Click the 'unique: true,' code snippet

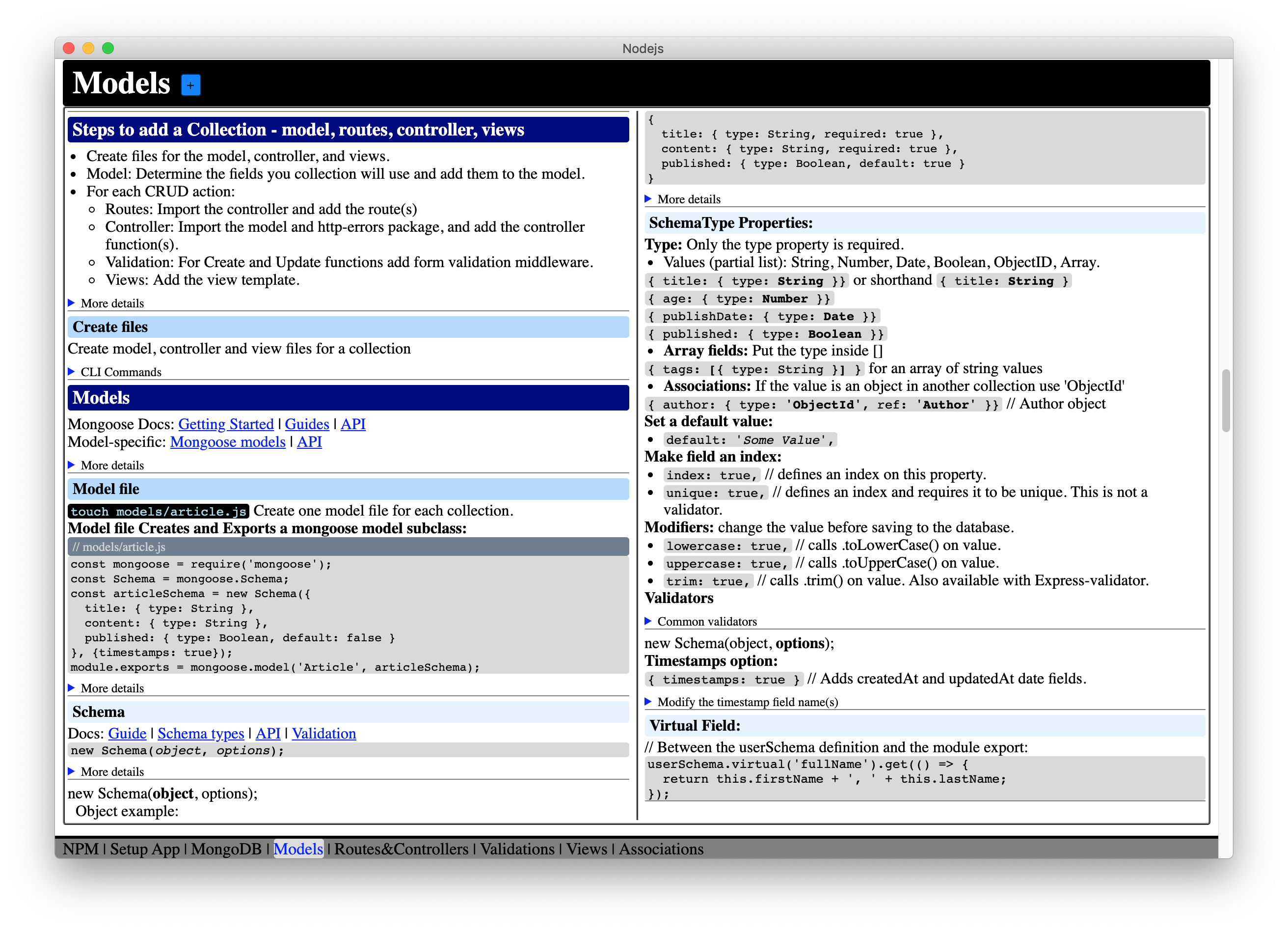click(716, 493)
